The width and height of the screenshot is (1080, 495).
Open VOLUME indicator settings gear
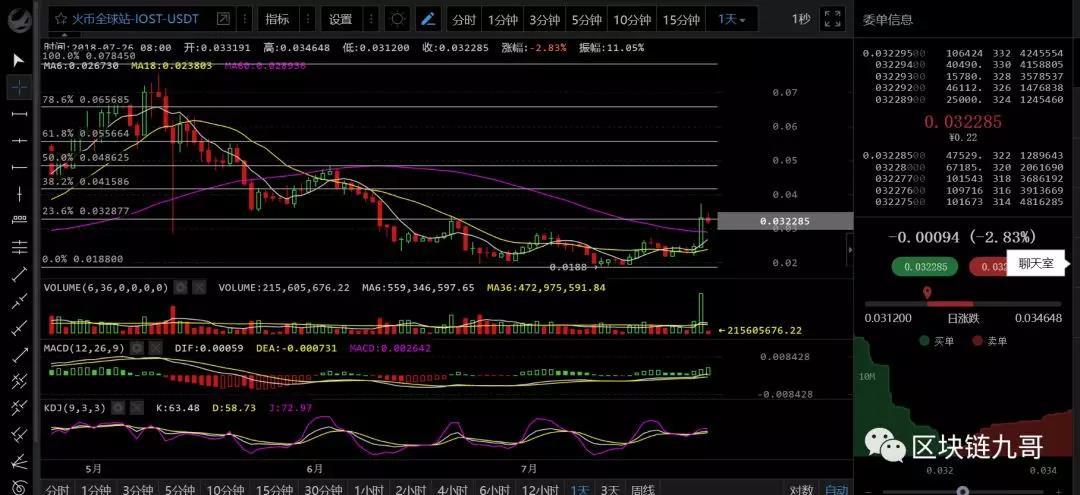180,288
